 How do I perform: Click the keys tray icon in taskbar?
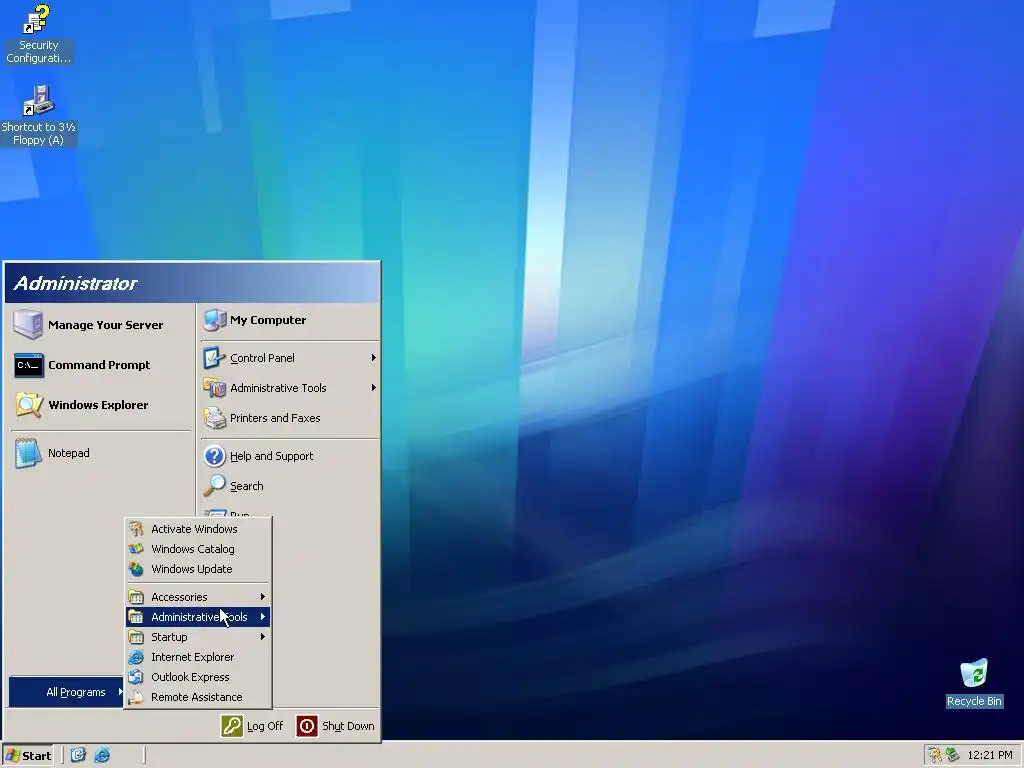(935, 756)
